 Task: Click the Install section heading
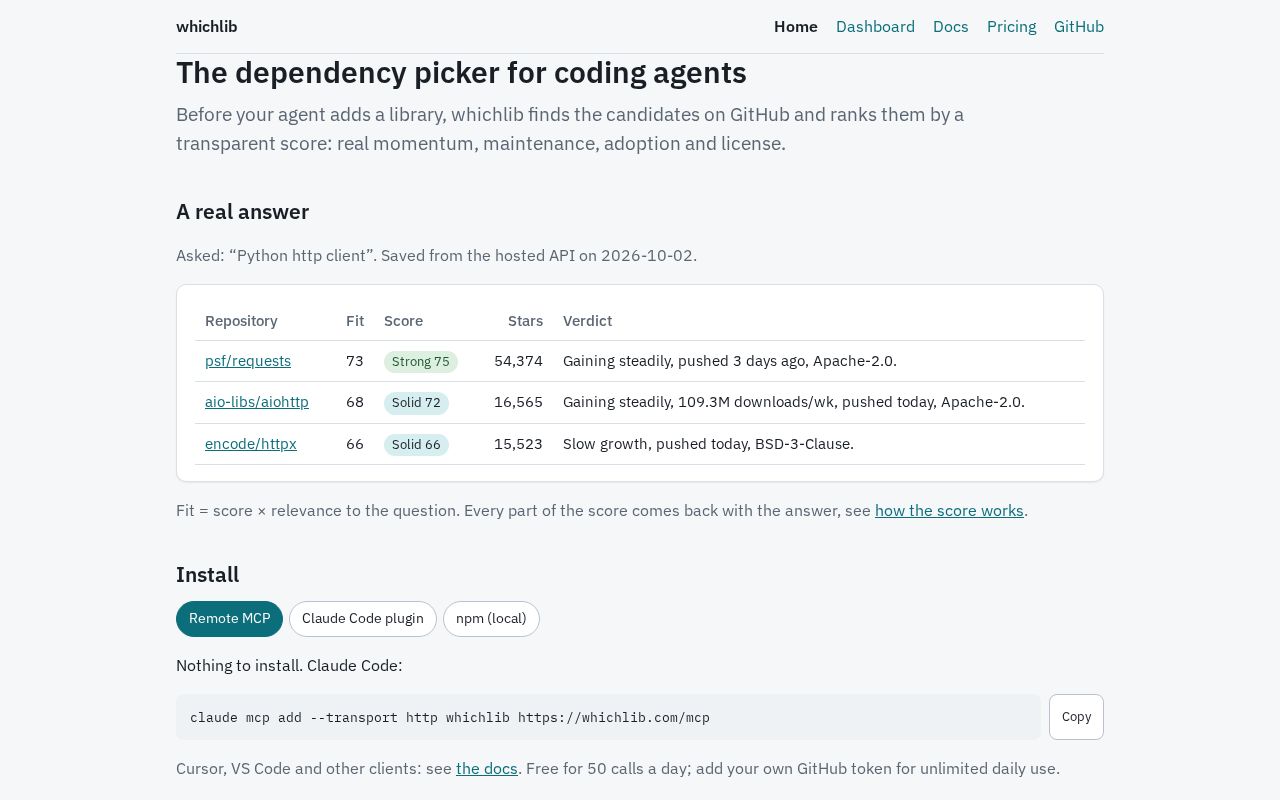(207, 575)
